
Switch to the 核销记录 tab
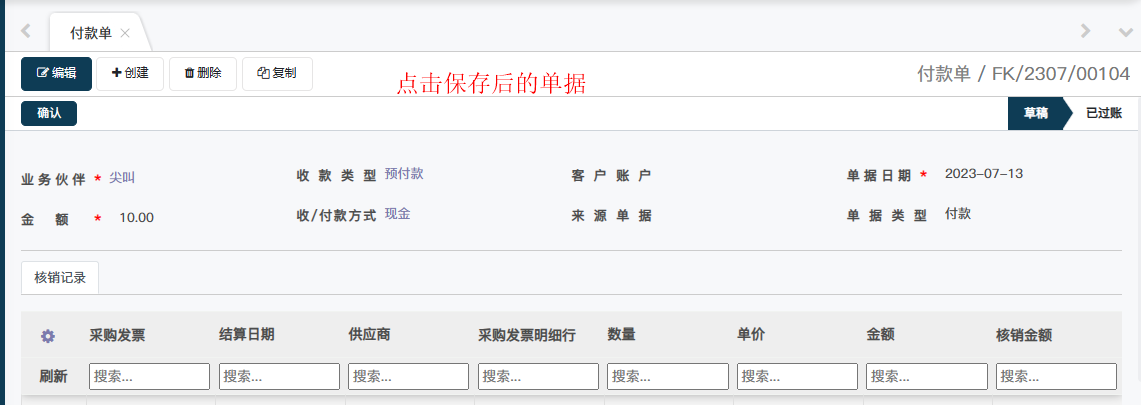[x=60, y=278]
